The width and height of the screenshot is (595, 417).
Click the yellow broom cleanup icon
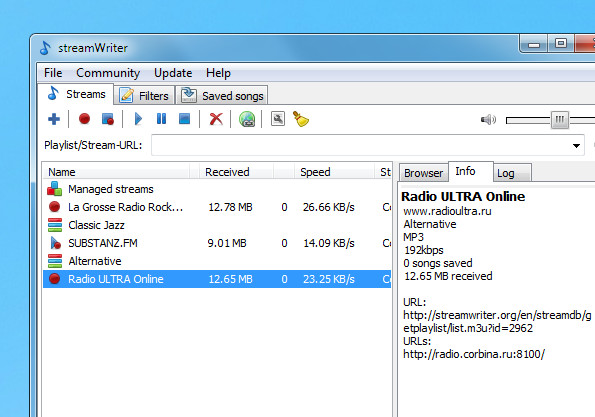(x=301, y=119)
